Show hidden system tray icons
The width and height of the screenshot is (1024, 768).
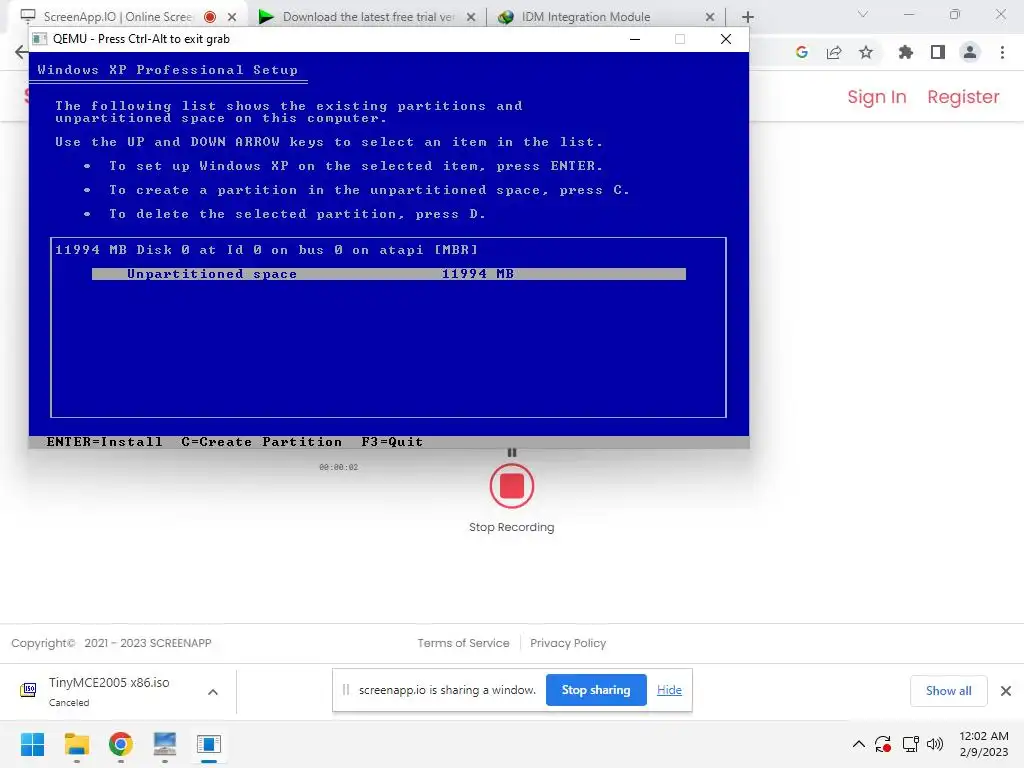859,744
